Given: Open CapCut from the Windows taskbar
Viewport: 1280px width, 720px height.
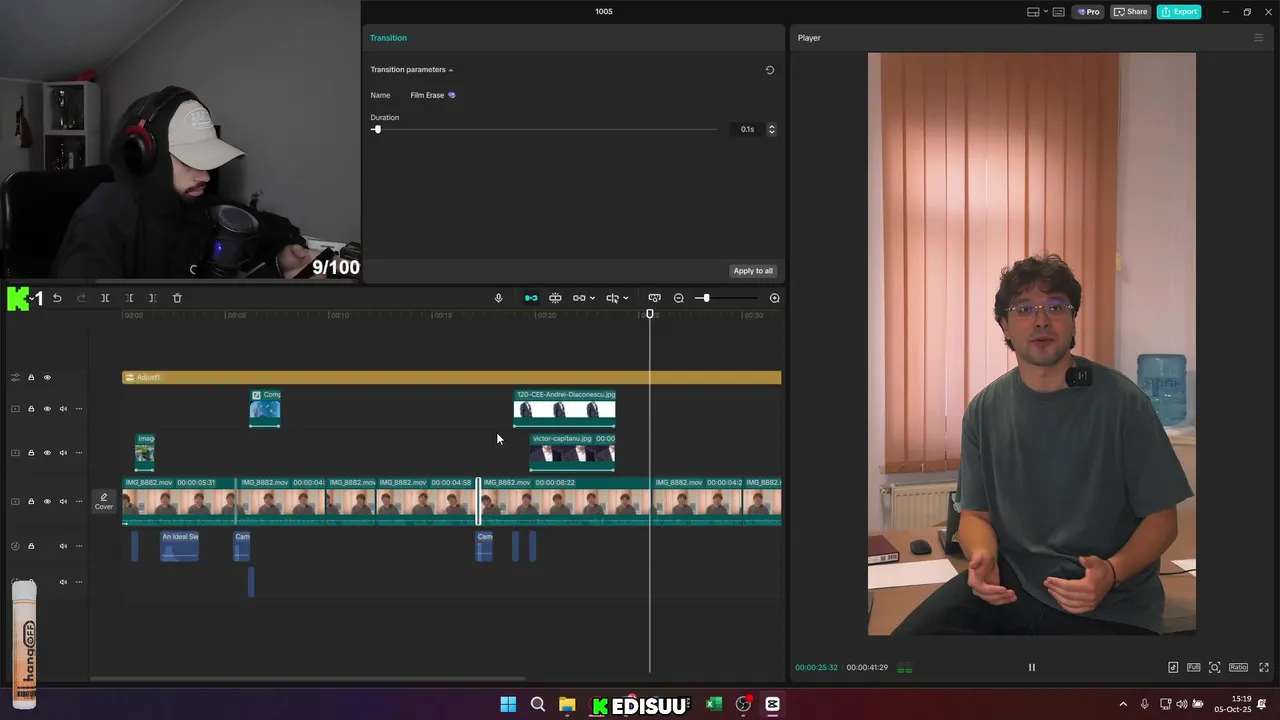Looking at the screenshot, I should (772, 704).
